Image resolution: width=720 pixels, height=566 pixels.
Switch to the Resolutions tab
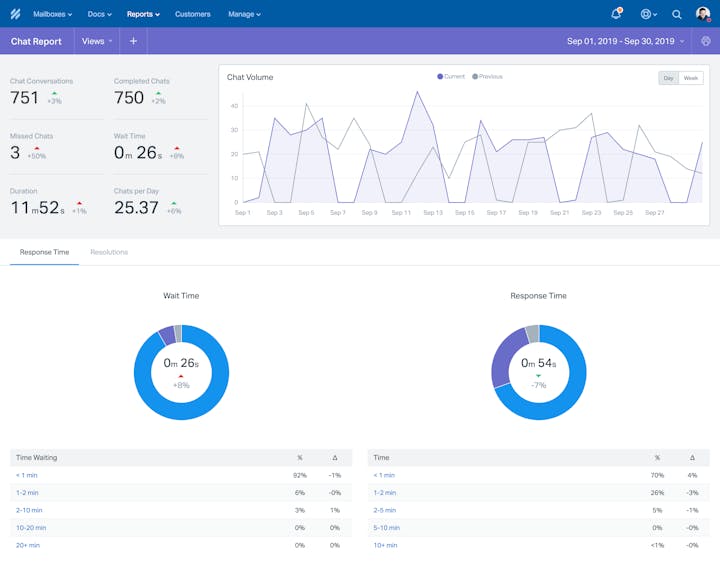(109, 252)
